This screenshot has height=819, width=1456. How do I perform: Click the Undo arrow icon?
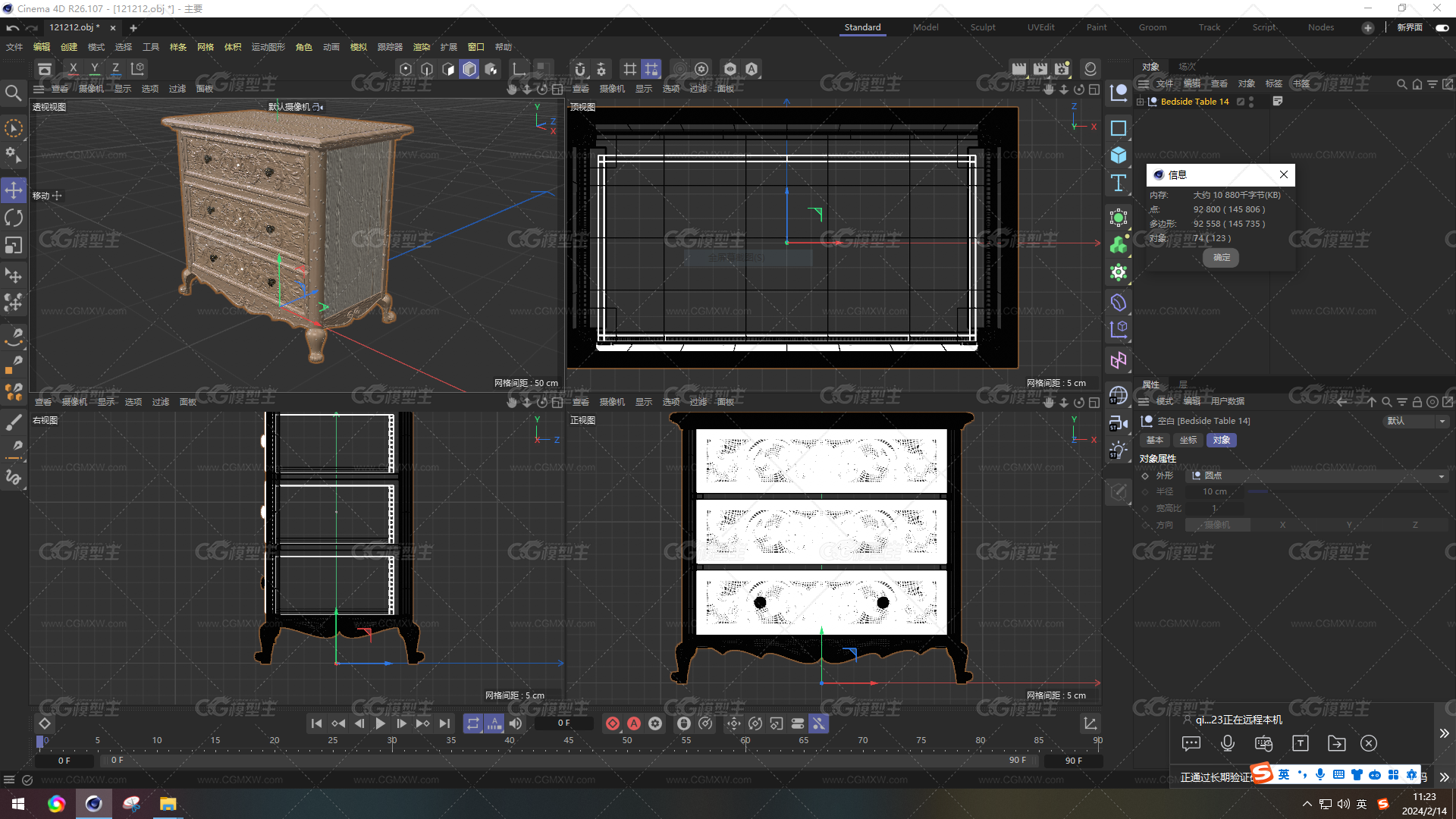[x=13, y=27]
